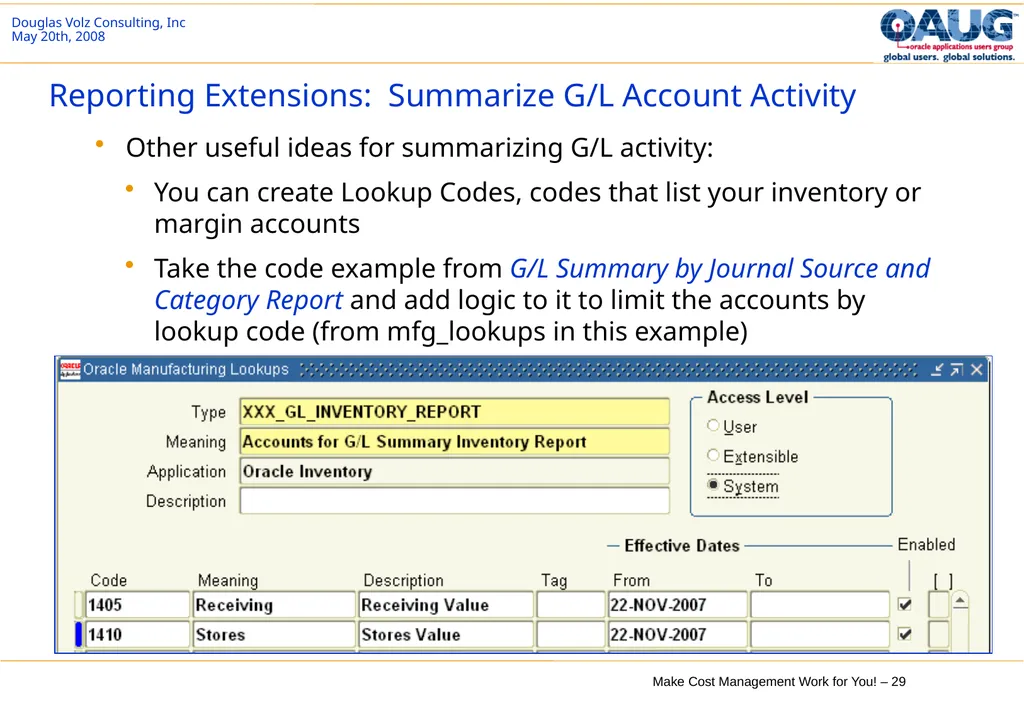Click the To date field for code 1405
Image resolution: width=1024 pixels, height=708 pixels.
click(x=820, y=605)
